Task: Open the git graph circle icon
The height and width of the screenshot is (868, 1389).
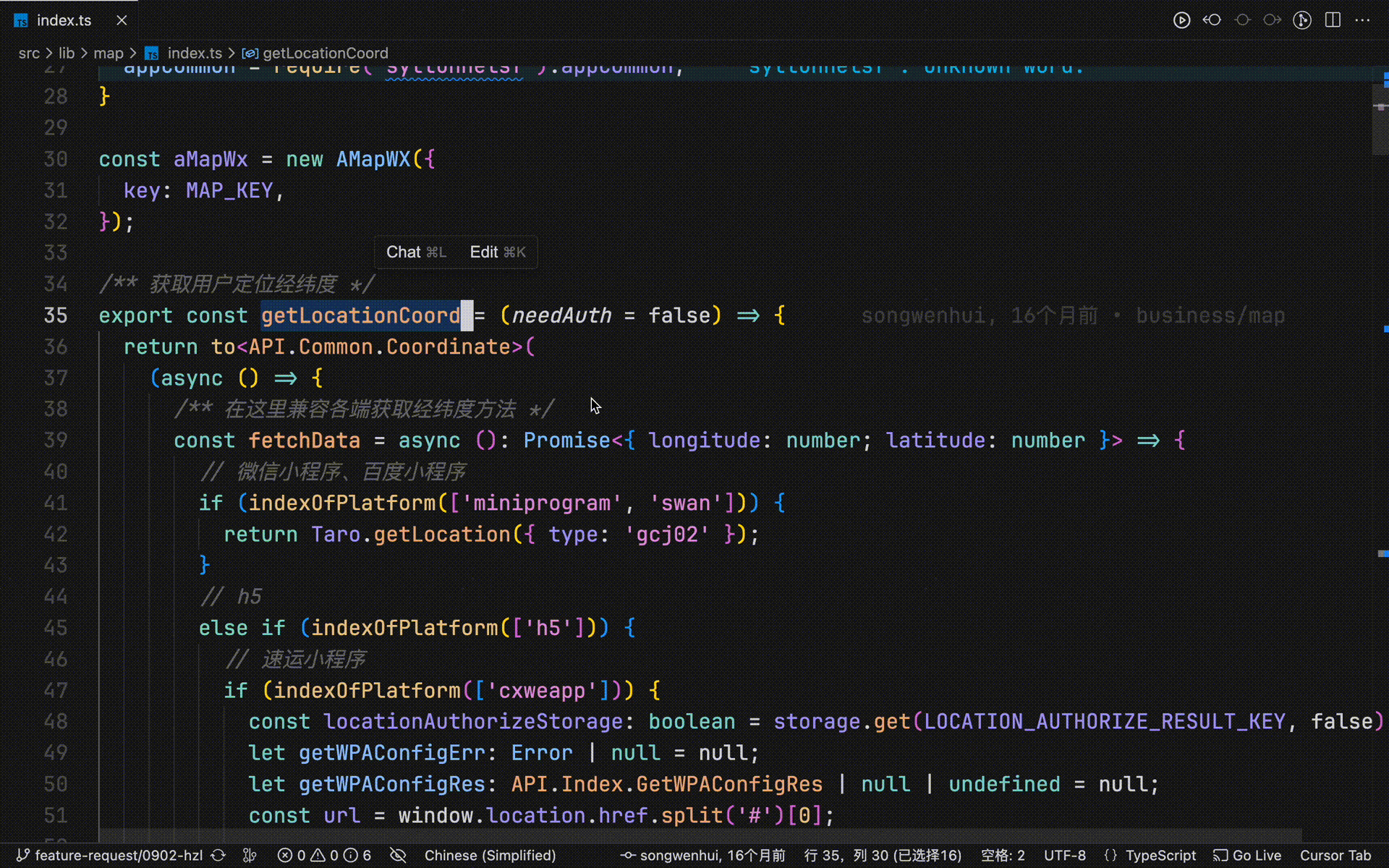Action: [1302, 20]
